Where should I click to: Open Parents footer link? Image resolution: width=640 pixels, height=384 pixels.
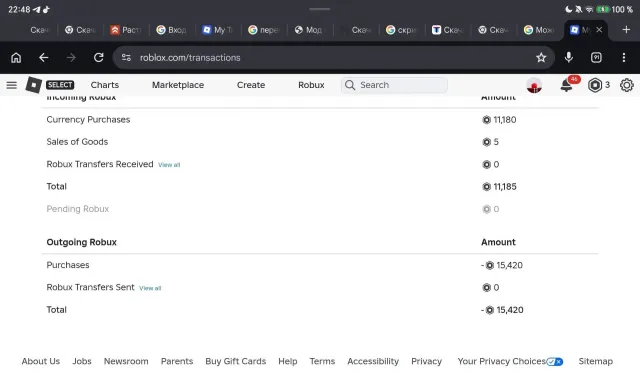[x=177, y=361]
